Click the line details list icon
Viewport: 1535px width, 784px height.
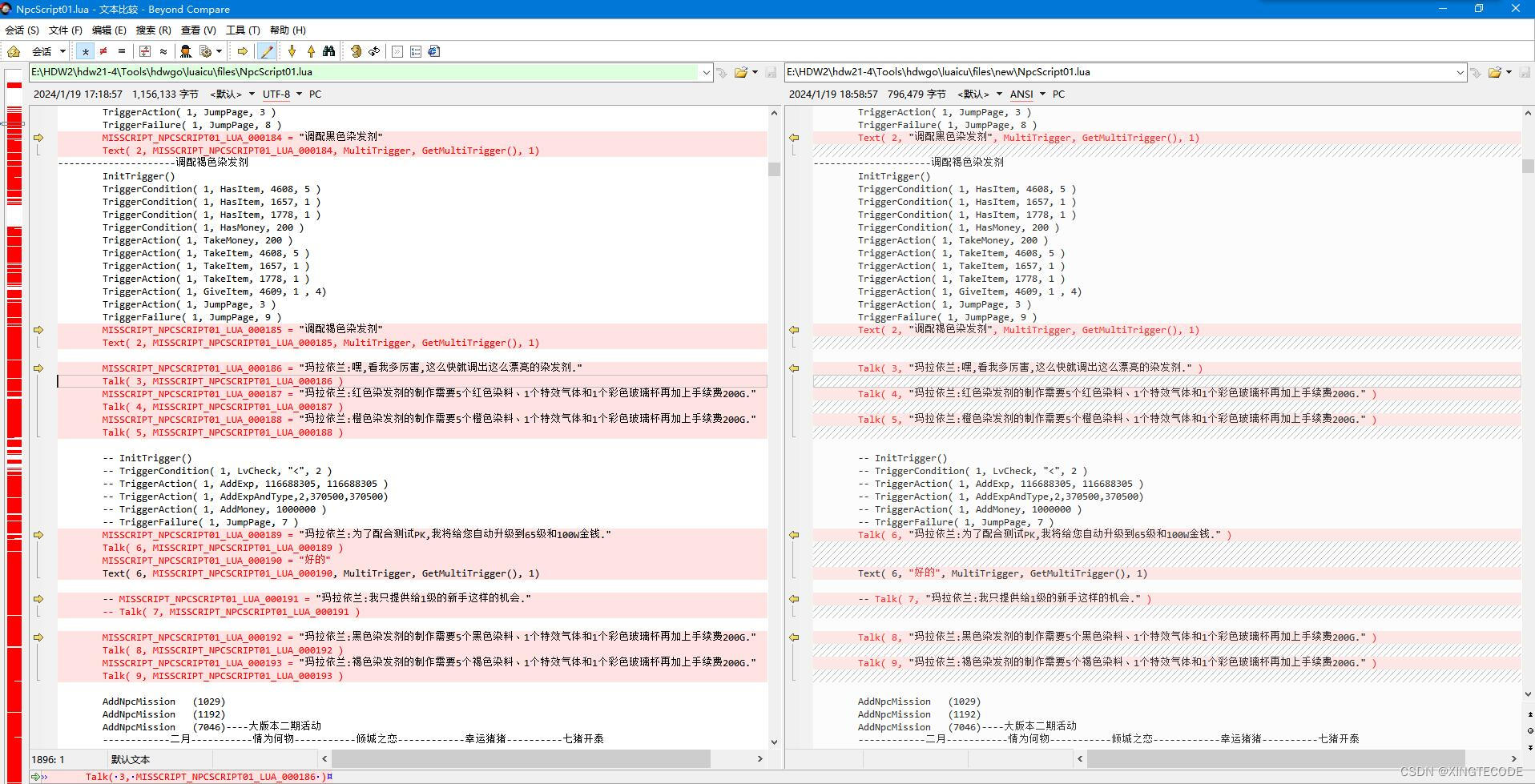[416, 51]
